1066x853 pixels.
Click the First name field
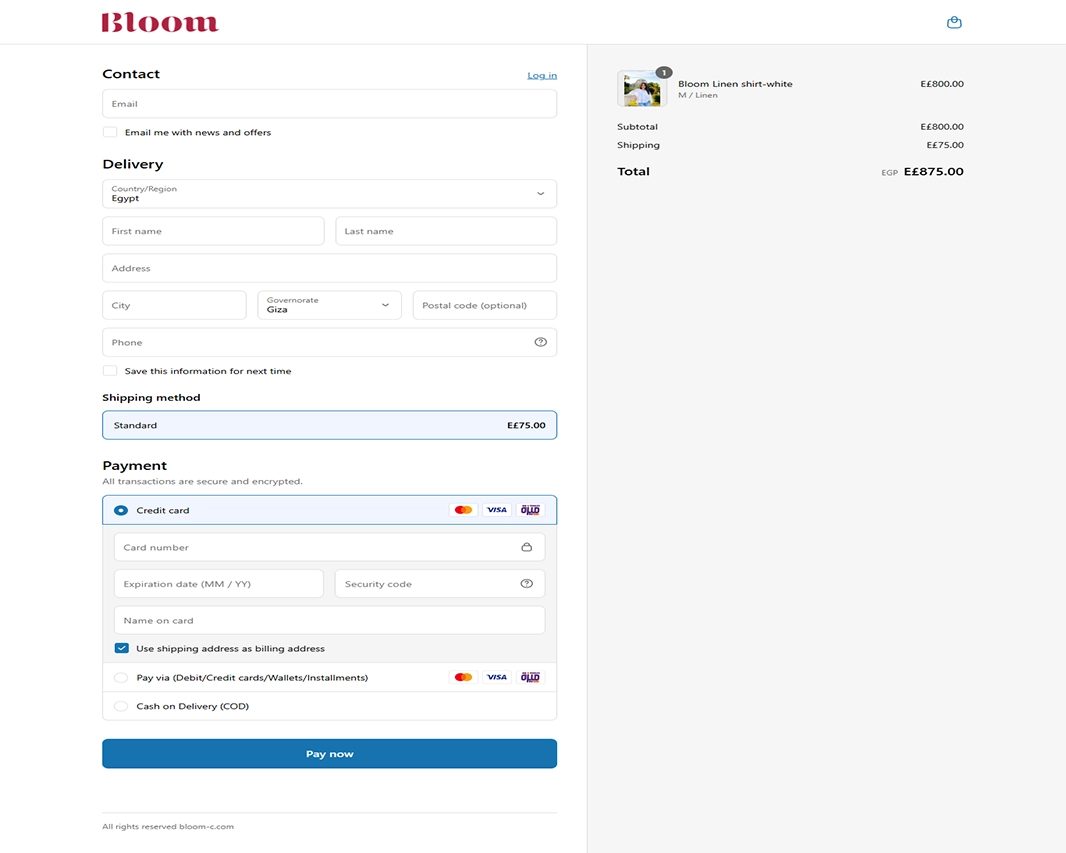213,231
